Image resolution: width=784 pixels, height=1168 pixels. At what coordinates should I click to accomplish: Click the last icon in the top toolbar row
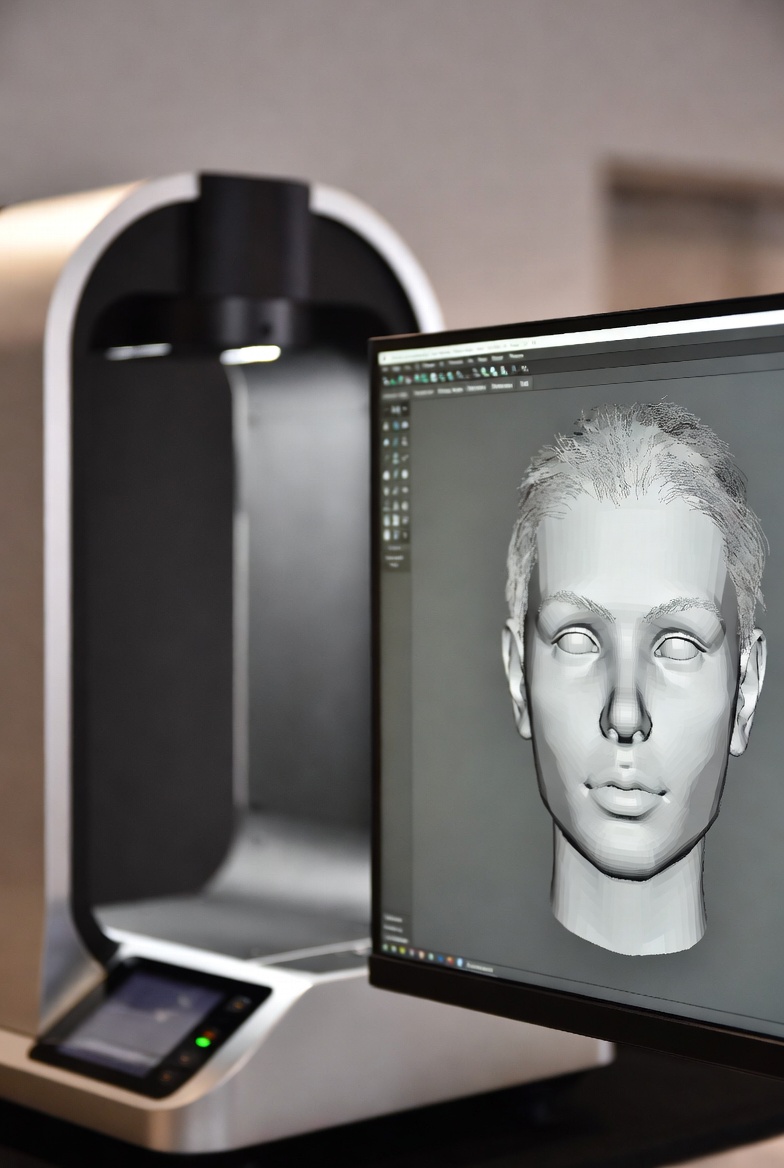click(x=526, y=370)
